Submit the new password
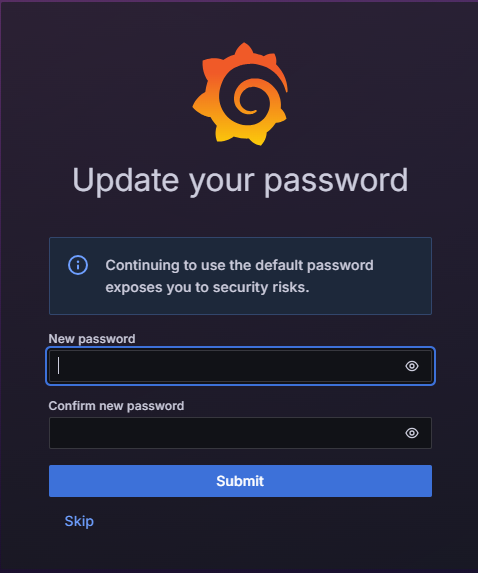Screen dimensions: 478x573 pos(240,481)
